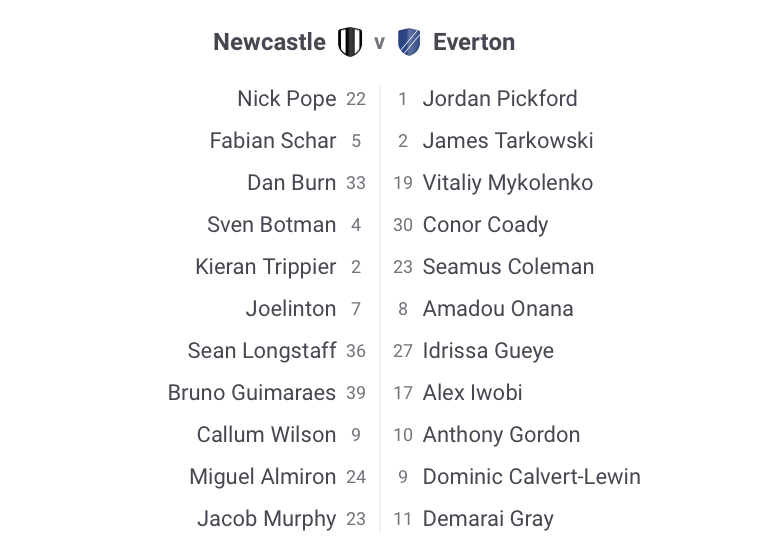Open the Newcastle team name link

pos(269,42)
